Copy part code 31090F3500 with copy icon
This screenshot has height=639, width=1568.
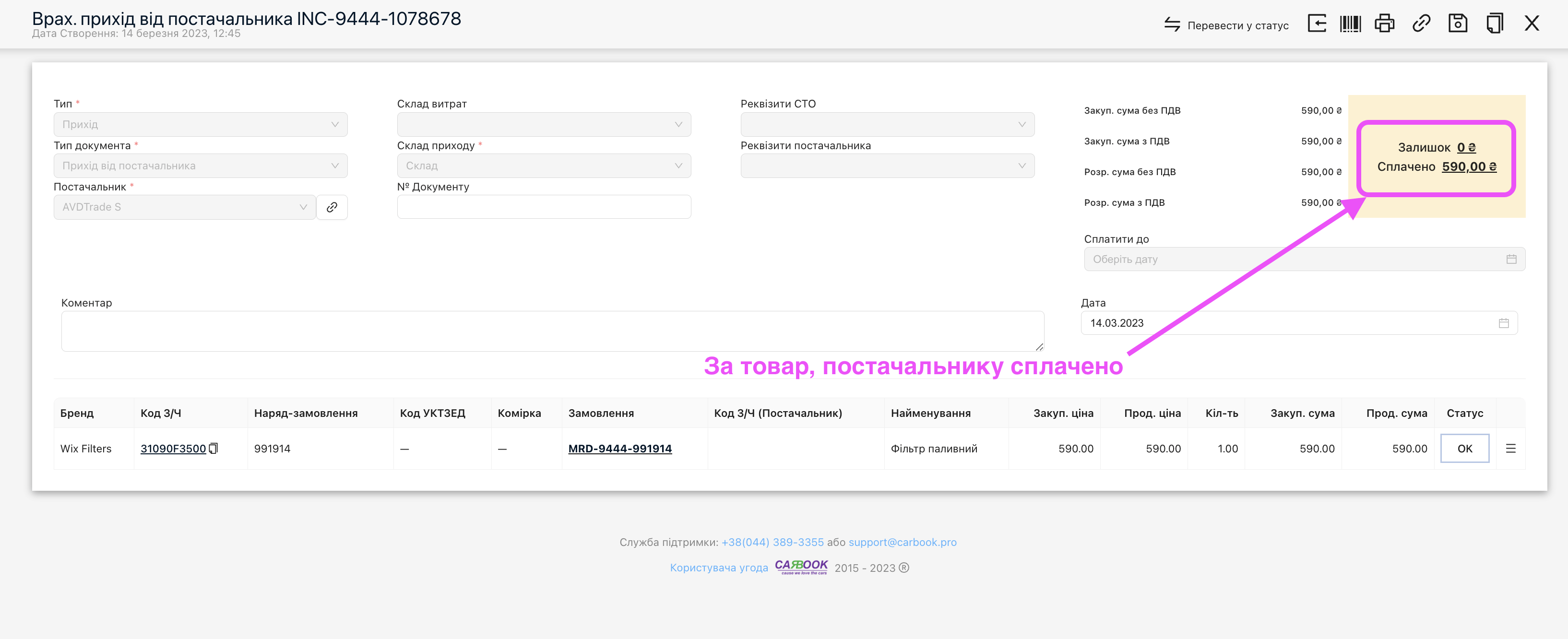[x=213, y=449]
